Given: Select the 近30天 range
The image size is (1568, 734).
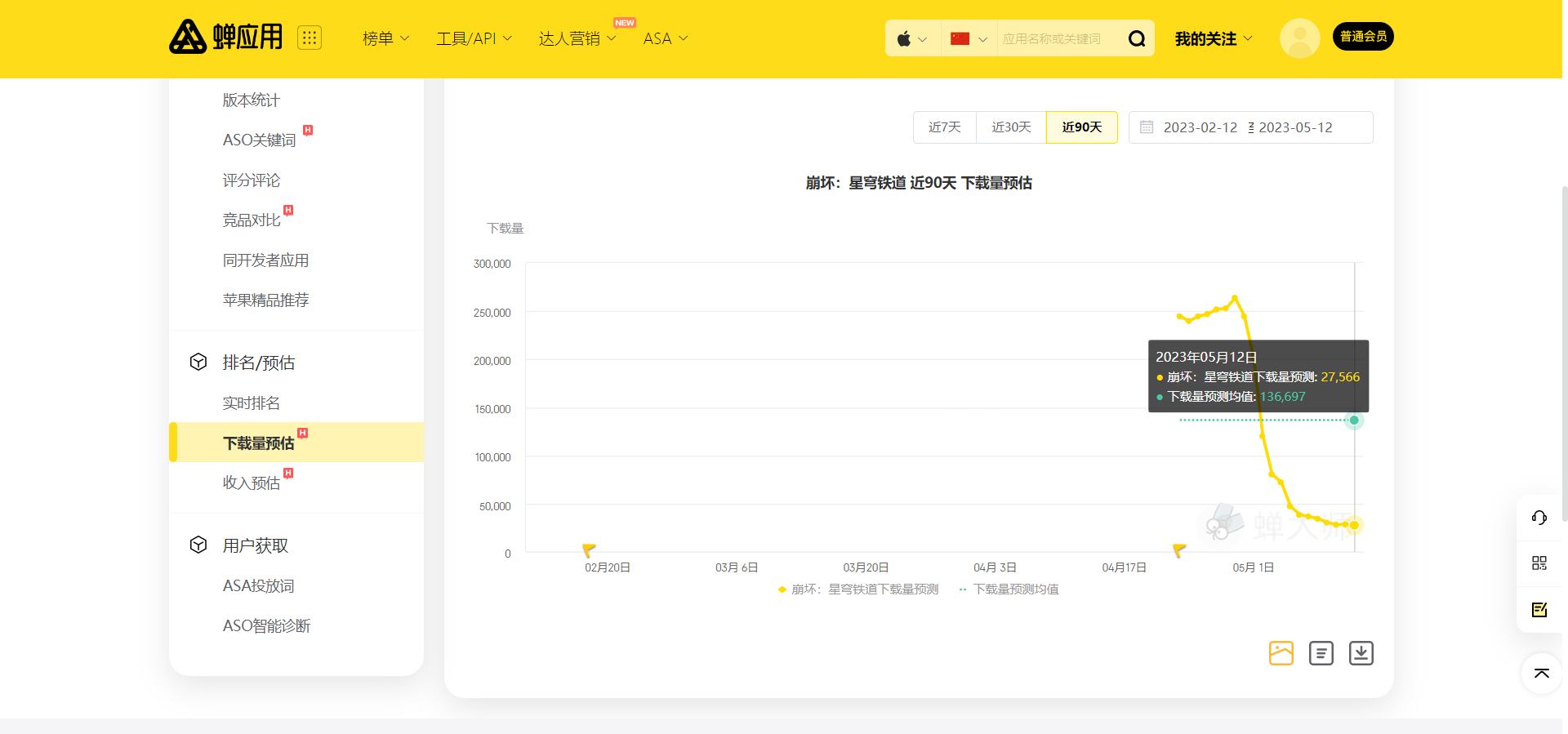Looking at the screenshot, I should point(1011,127).
